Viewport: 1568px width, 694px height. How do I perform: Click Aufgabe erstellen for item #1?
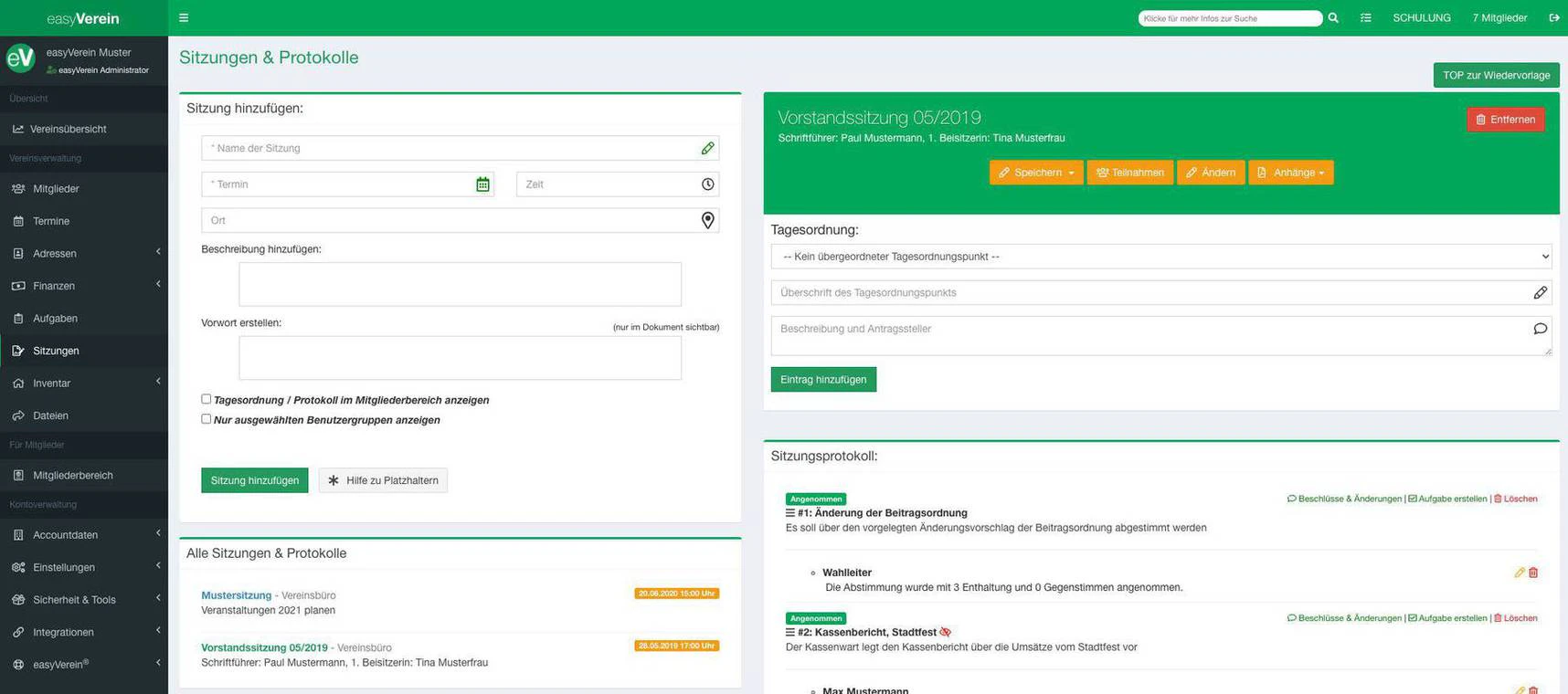tap(1447, 499)
